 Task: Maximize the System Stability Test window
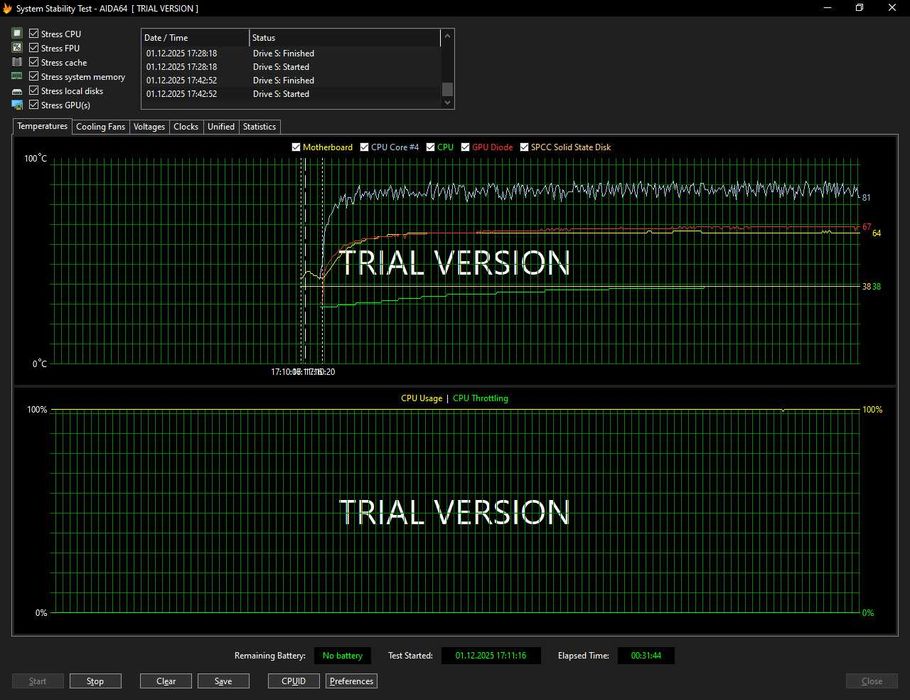pos(860,8)
